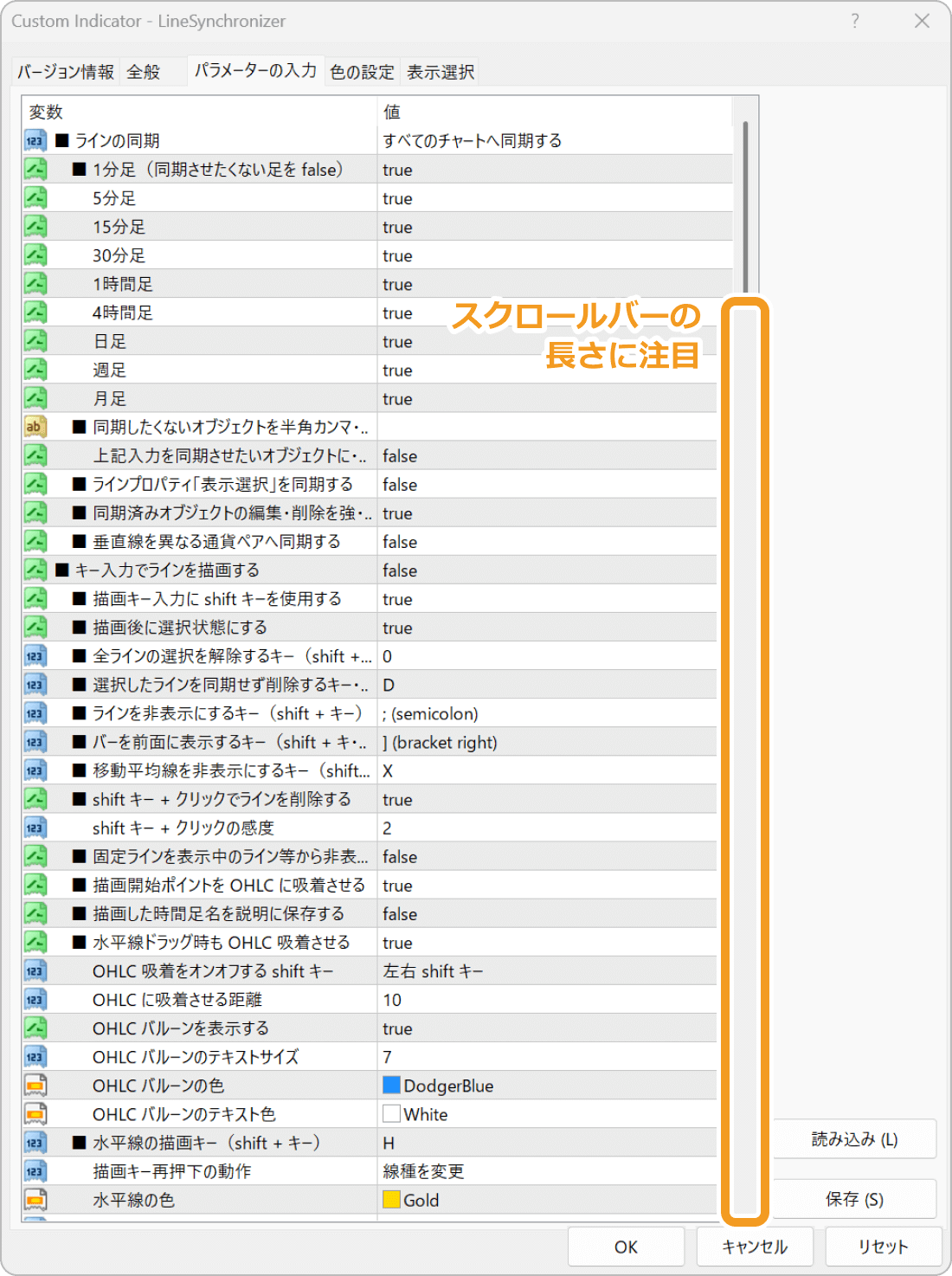952x1276 pixels.
Task: Click the キャンセル button
Action: (755, 1247)
